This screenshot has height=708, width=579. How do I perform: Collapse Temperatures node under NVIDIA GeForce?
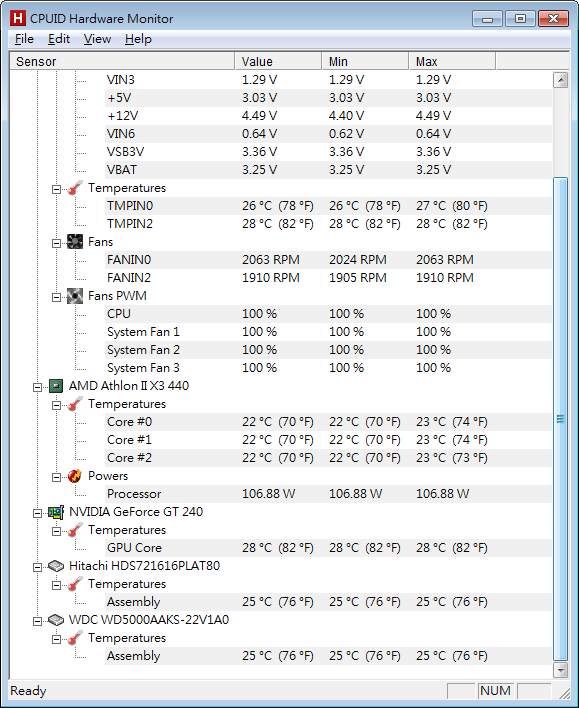tap(56, 531)
